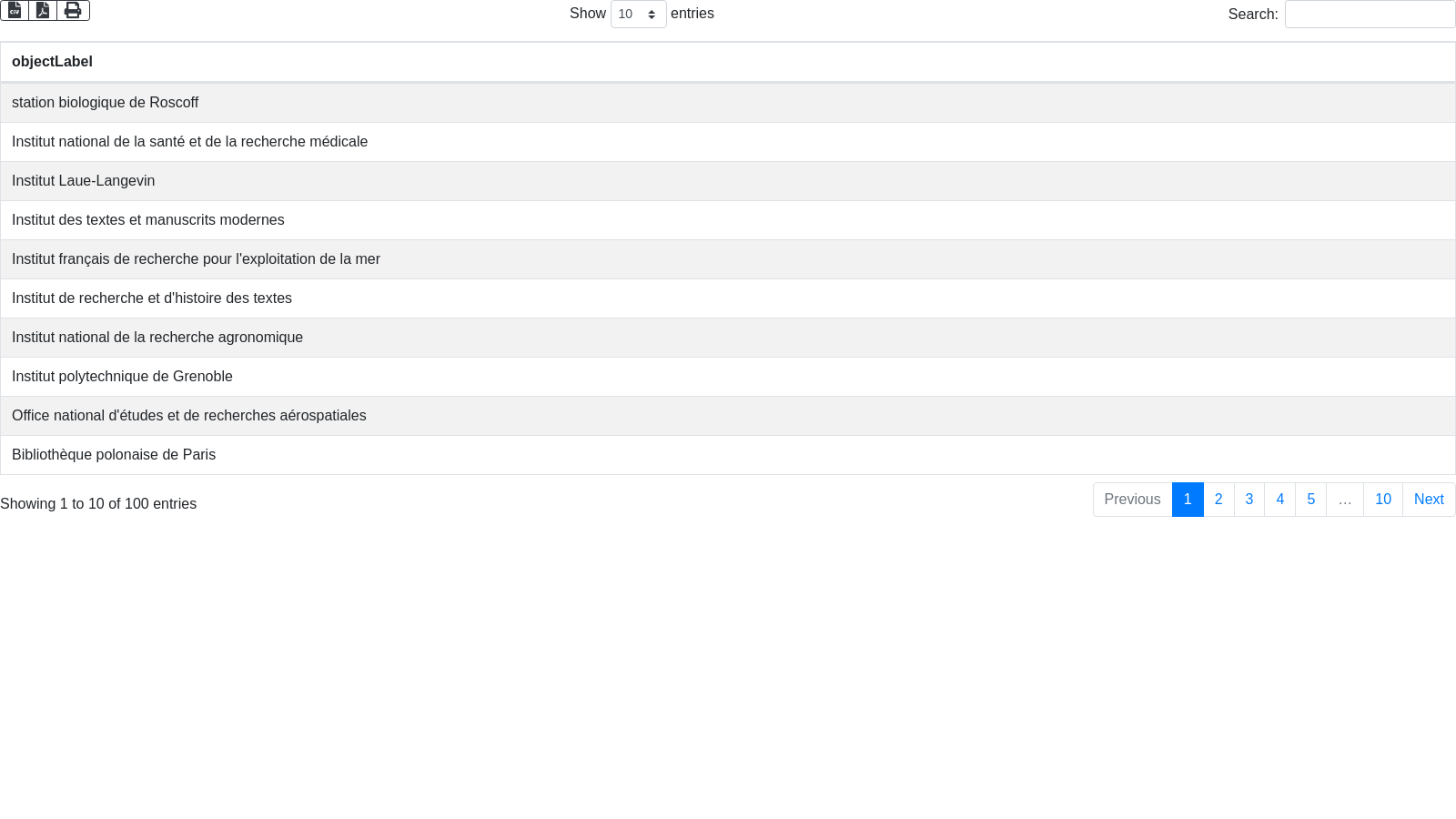Sort by the objectLabel column header
The width and height of the screenshot is (1456, 819).
tap(52, 62)
